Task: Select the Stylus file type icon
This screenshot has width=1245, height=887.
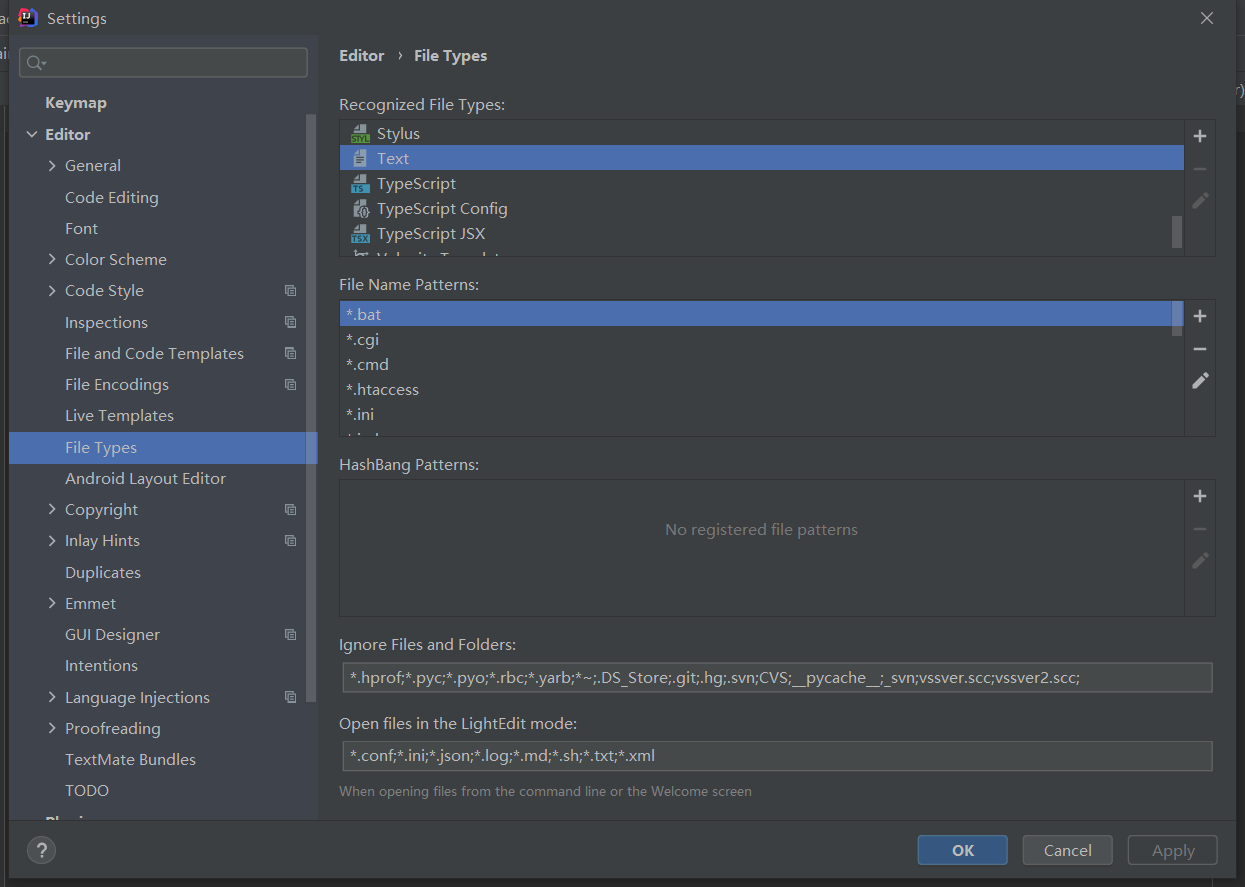Action: pos(360,133)
